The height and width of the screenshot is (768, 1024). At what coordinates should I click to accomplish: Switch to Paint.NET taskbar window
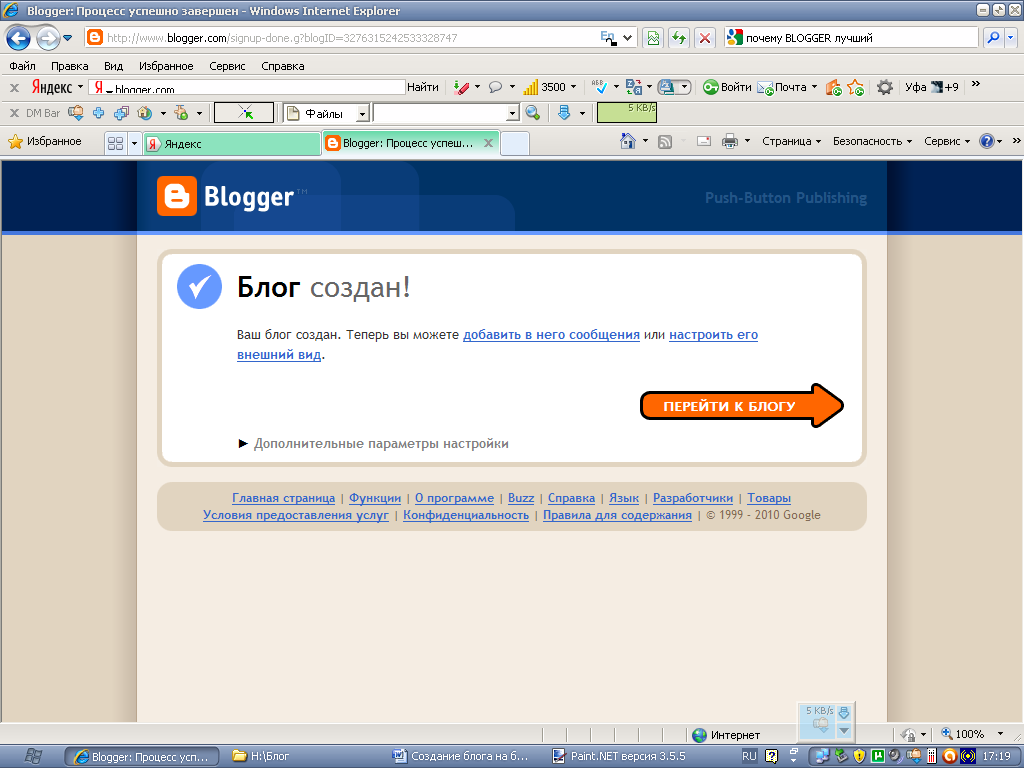(620, 756)
